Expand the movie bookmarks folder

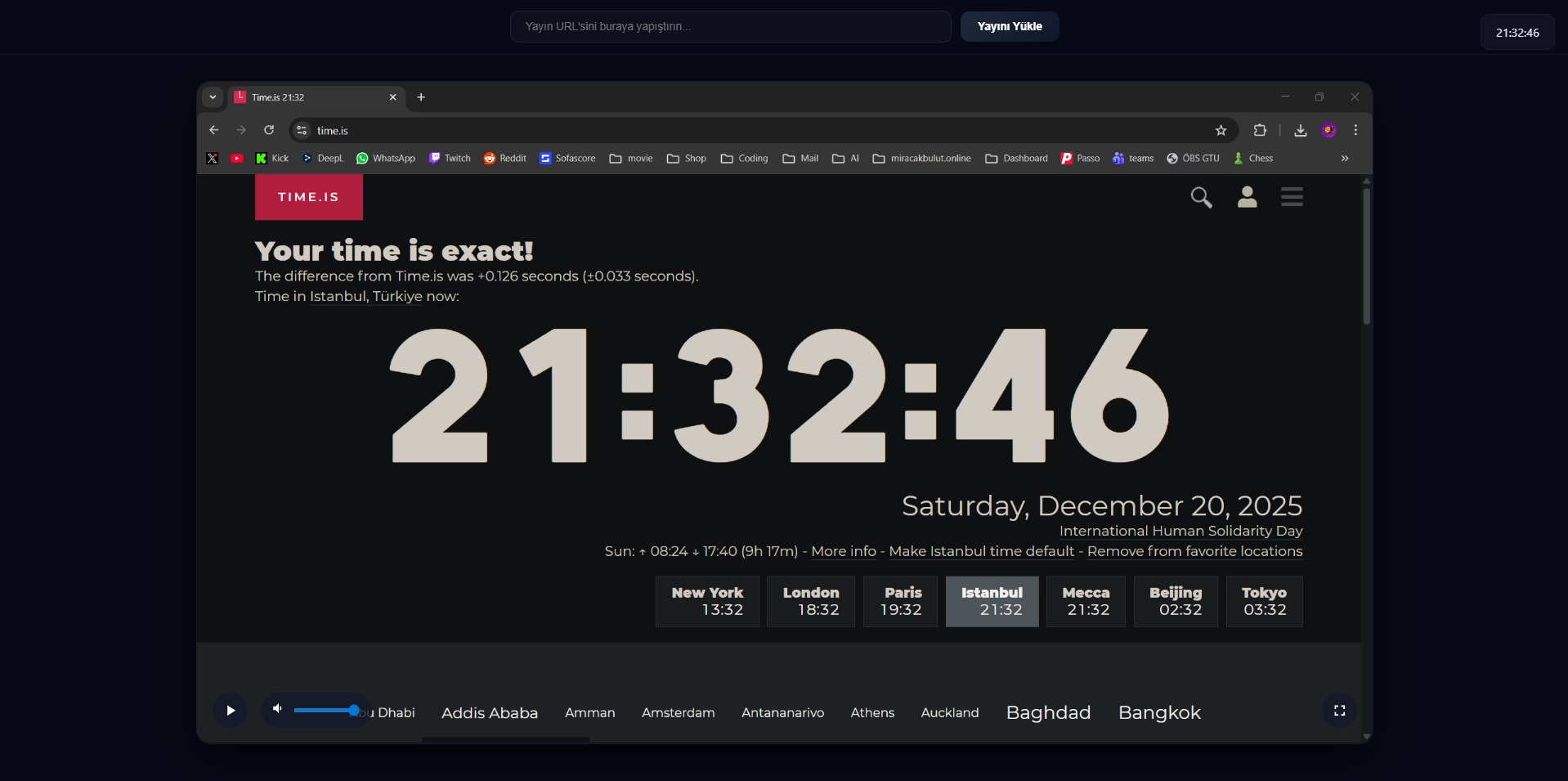point(631,159)
